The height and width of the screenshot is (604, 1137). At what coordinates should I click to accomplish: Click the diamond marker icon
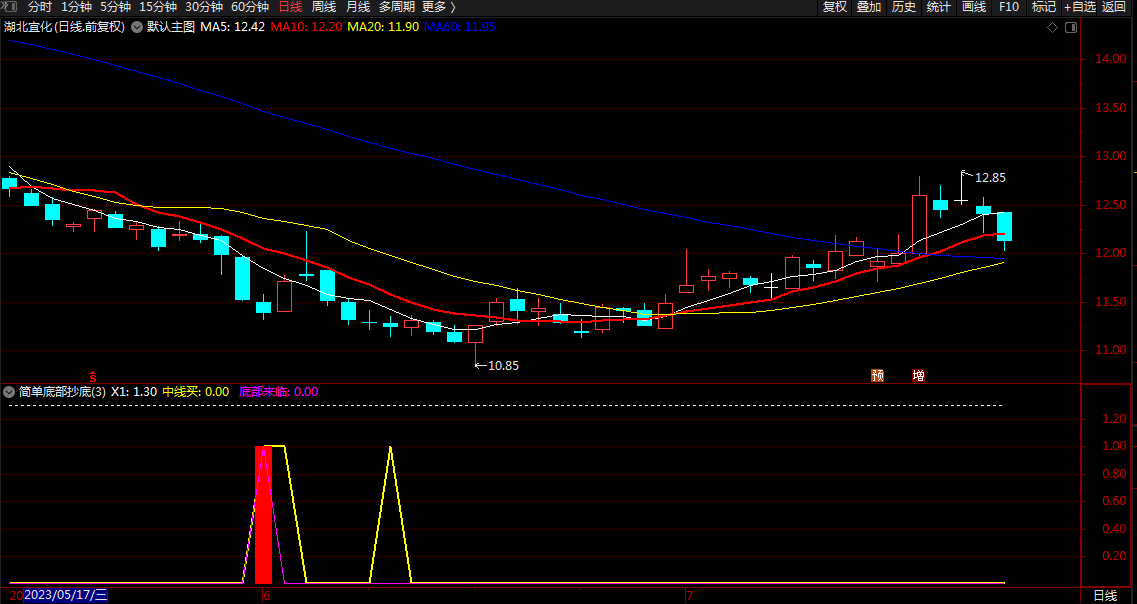(1052, 28)
